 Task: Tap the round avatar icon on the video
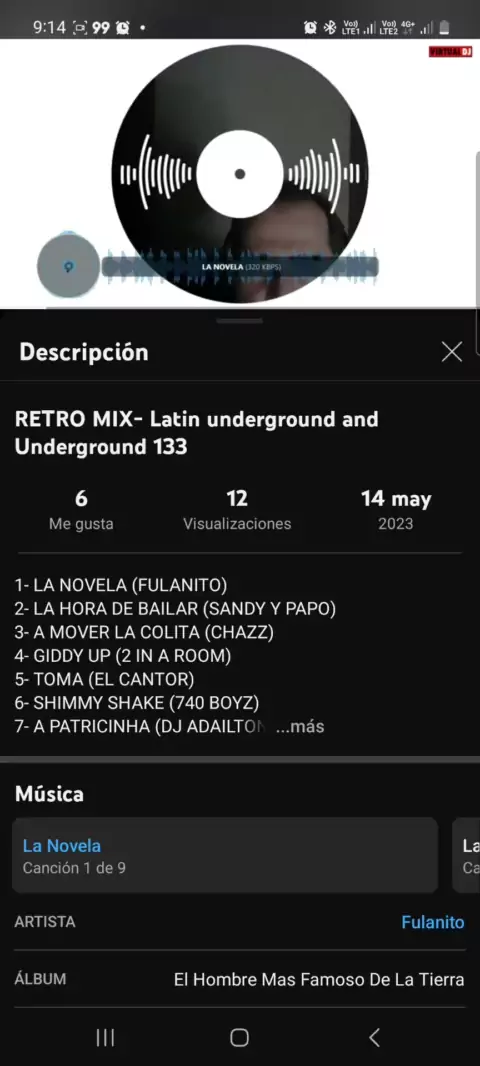pyautogui.click(x=67, y=266)
